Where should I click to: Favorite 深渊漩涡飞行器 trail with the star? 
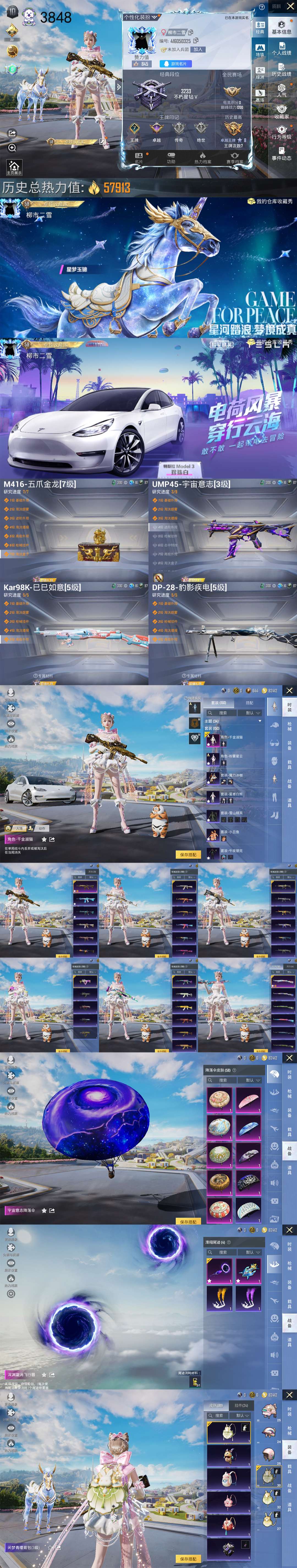[x=44, y=1374]
